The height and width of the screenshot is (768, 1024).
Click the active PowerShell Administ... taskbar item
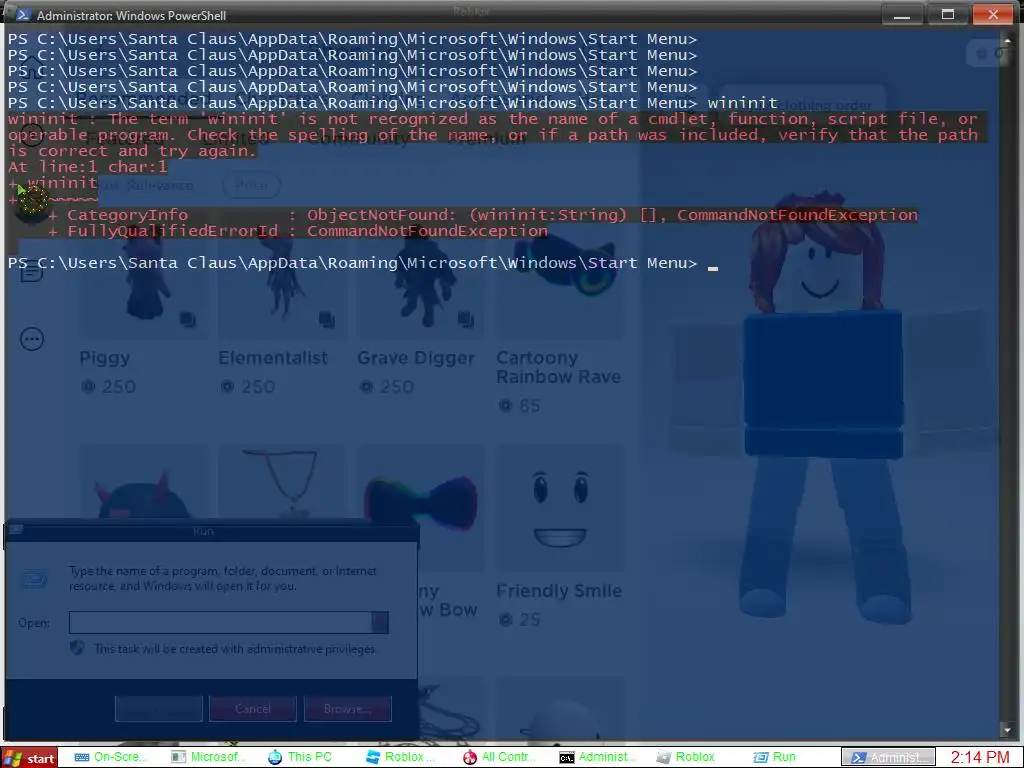pos(888,757)
